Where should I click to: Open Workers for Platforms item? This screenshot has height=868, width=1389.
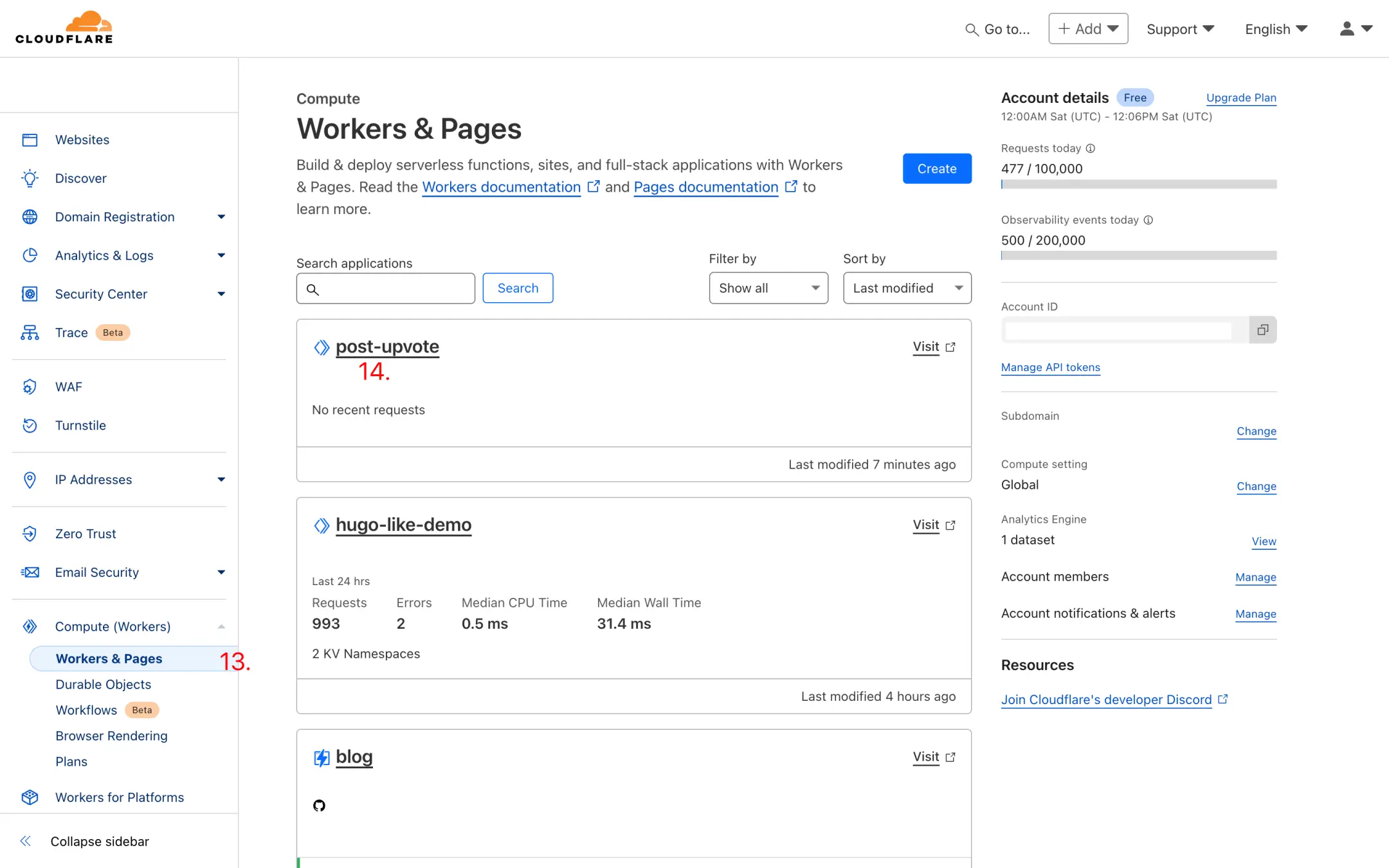click(120, 797)
